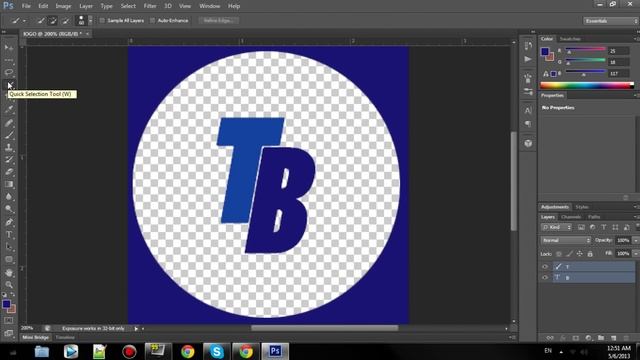The height and width of the screenshot is (360, 640).
Task: Open the Opacity slider dropdown arrow
Action: click(x=636, y=240)
